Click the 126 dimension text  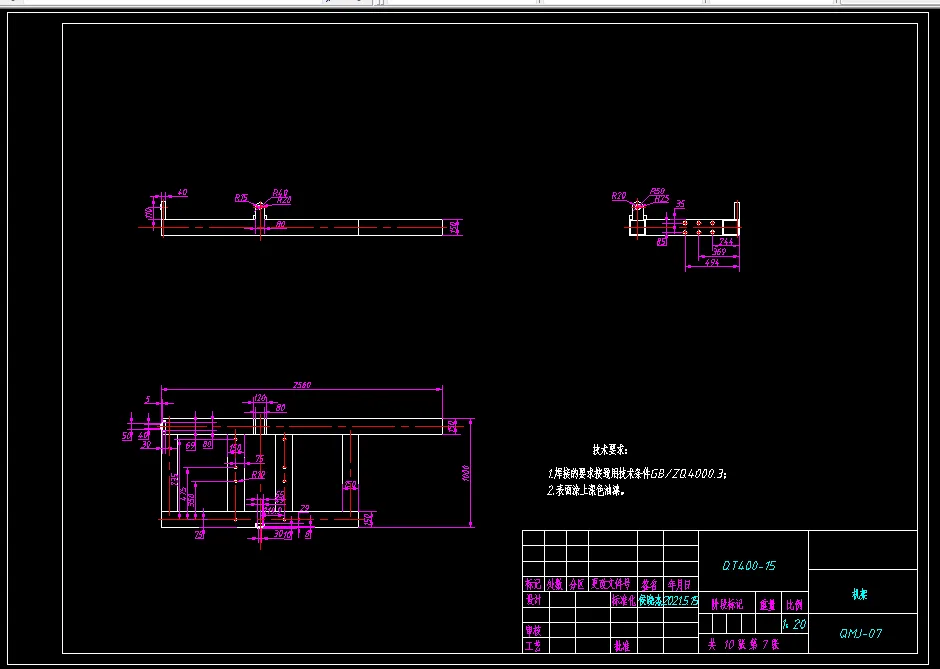[260, 398]
